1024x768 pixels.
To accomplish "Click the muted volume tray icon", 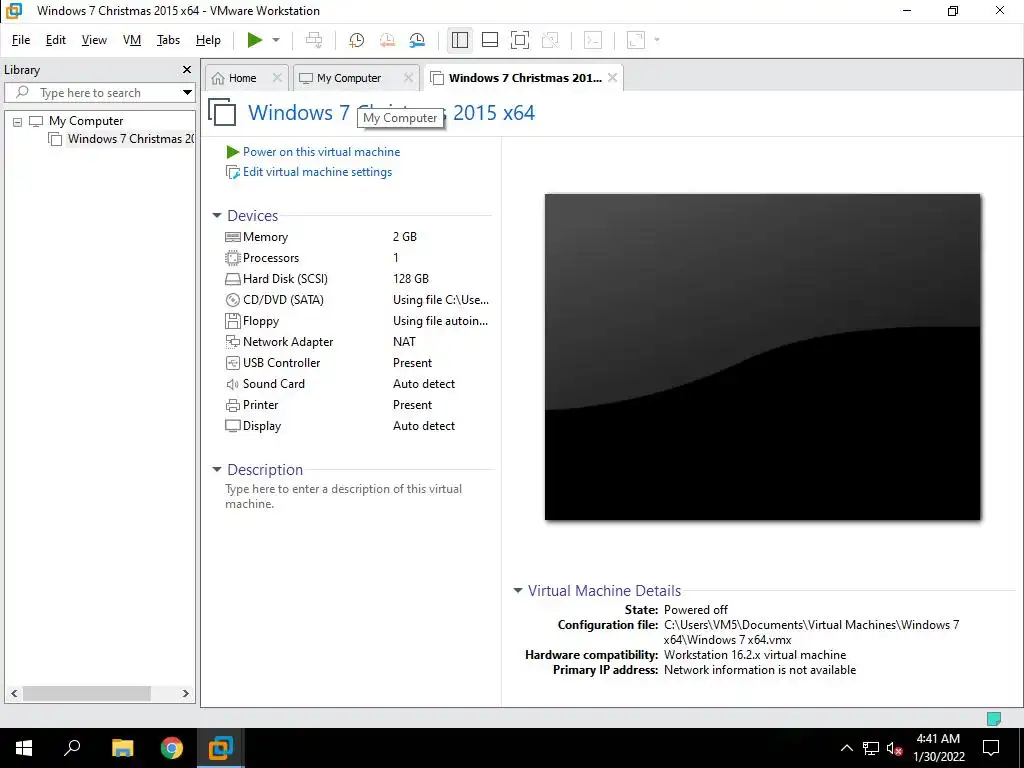I will tap(894, 748).
